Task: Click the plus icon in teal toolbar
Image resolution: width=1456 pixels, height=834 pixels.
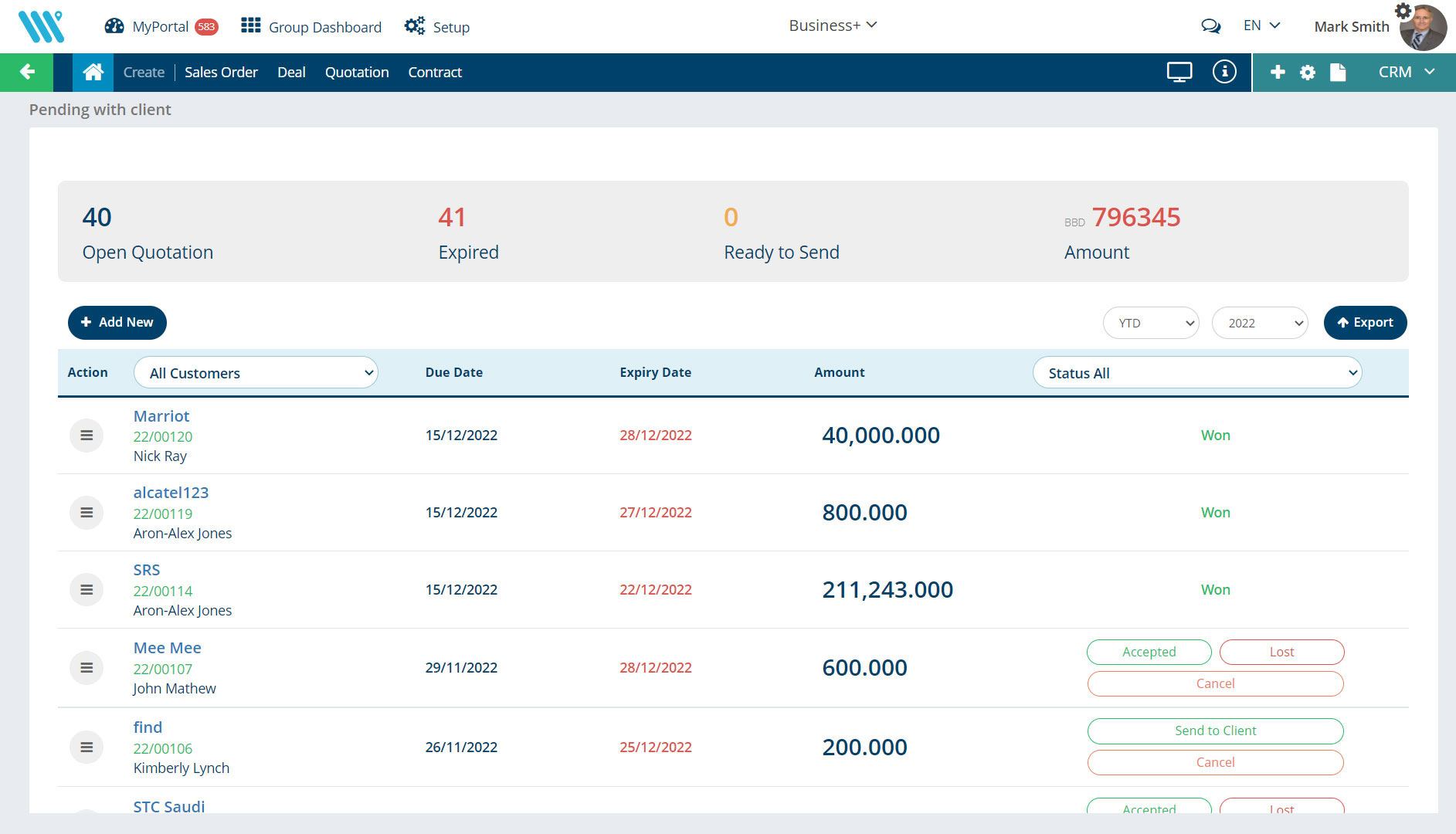Action: coord(1278,72)
